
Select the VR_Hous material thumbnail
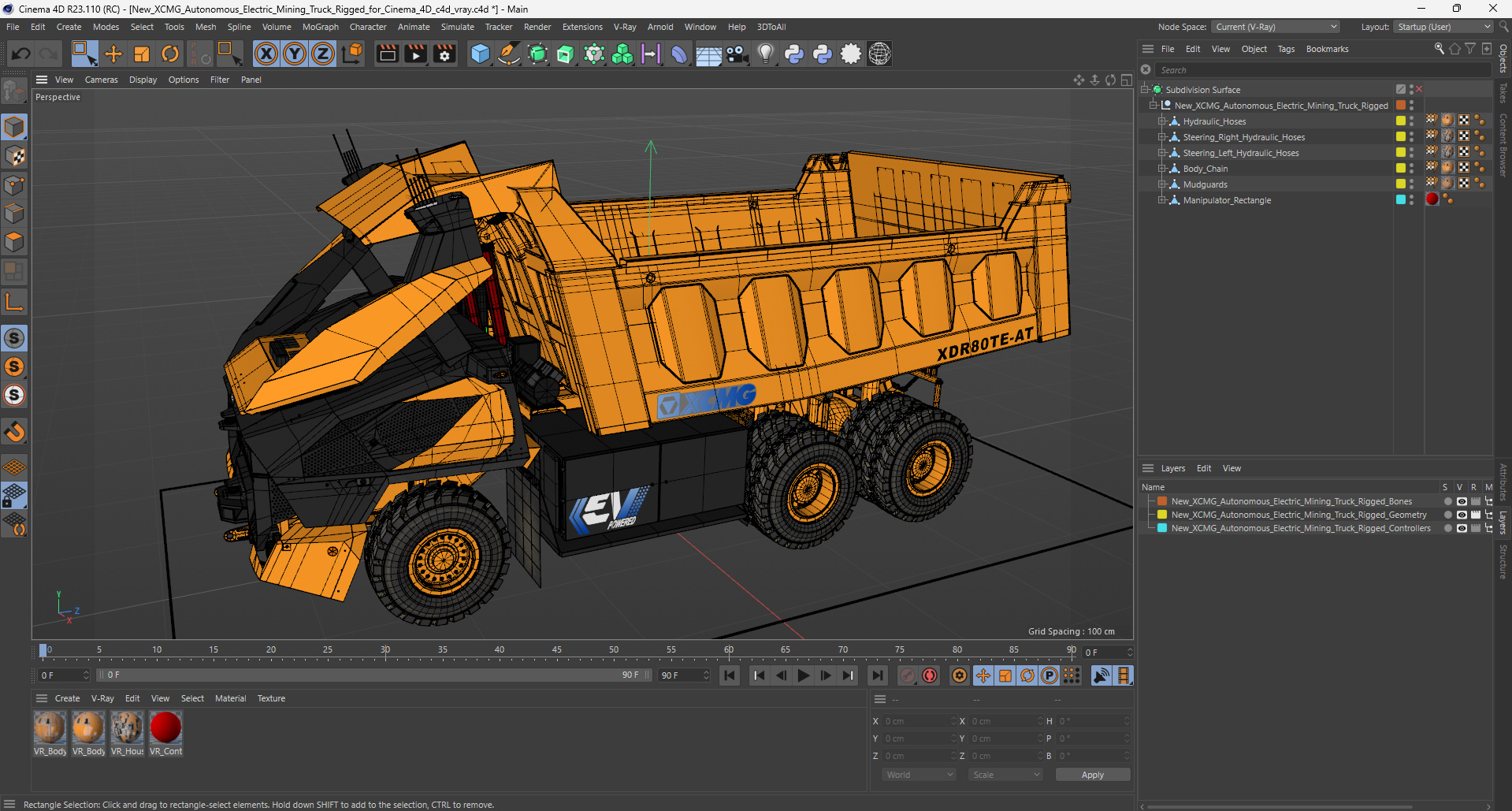click(127, 727)
